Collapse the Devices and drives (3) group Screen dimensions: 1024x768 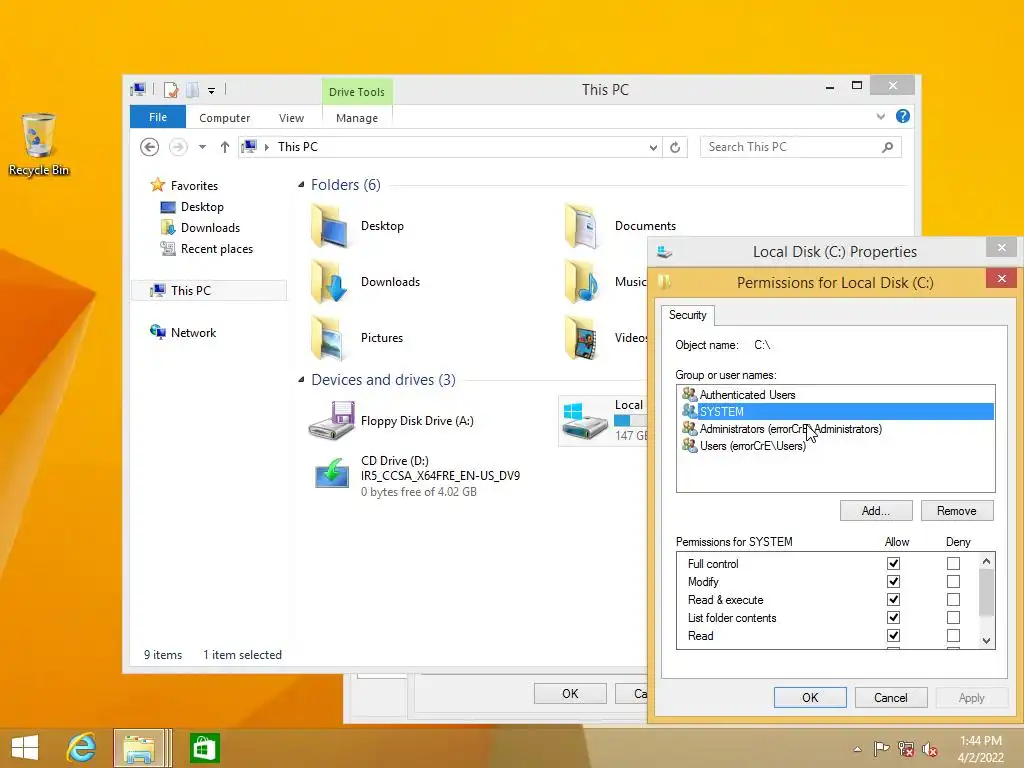301,379
